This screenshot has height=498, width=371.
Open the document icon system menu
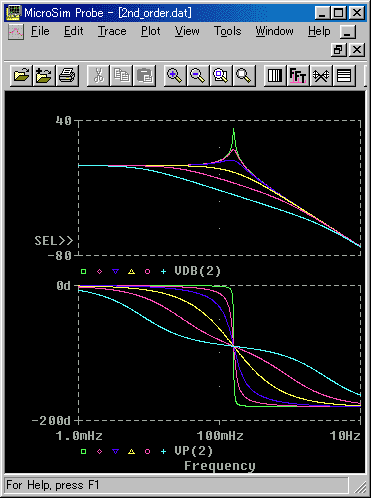16,32
